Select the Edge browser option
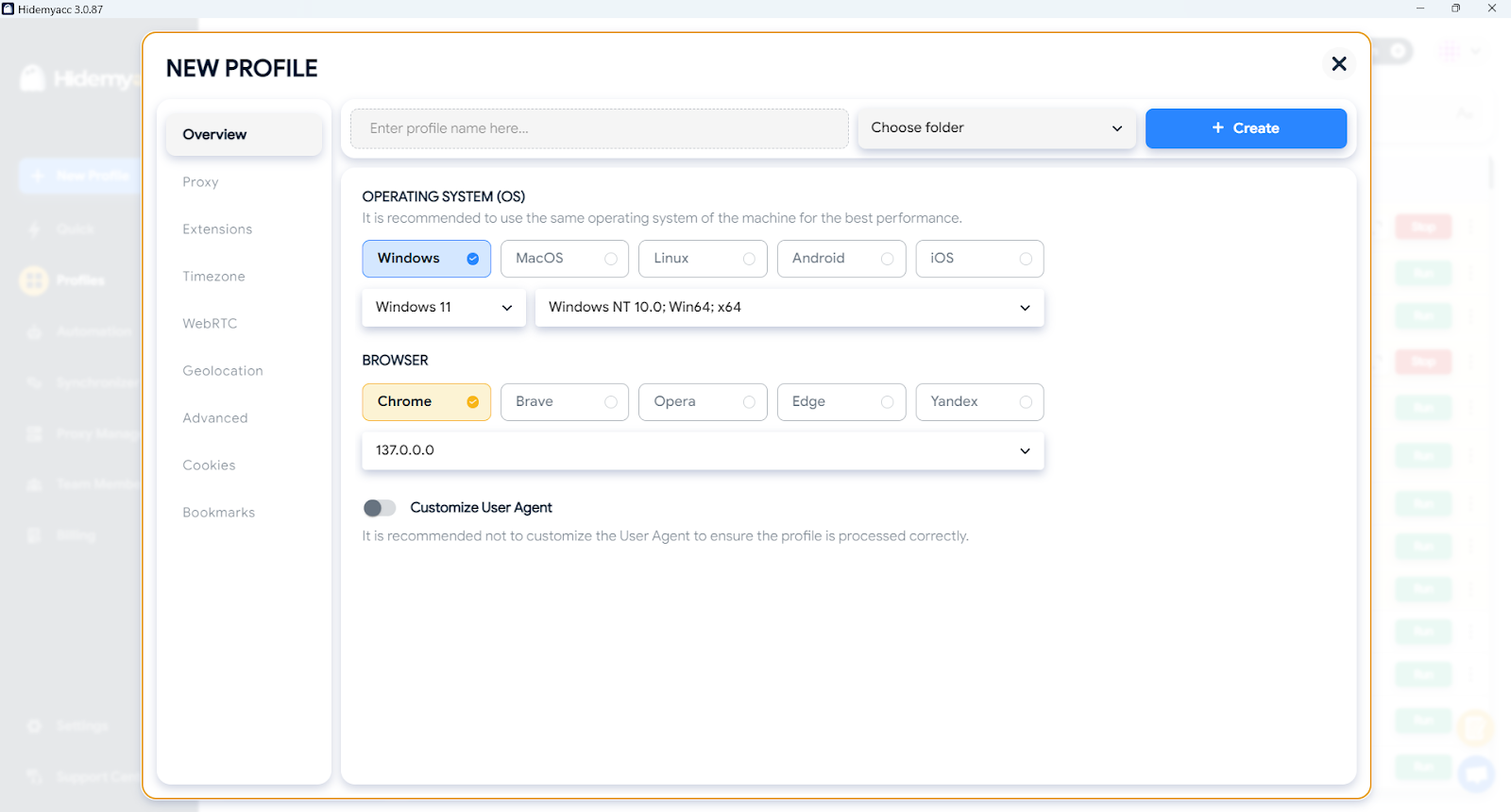This screenshot has width=1511, height=812. 840,402
